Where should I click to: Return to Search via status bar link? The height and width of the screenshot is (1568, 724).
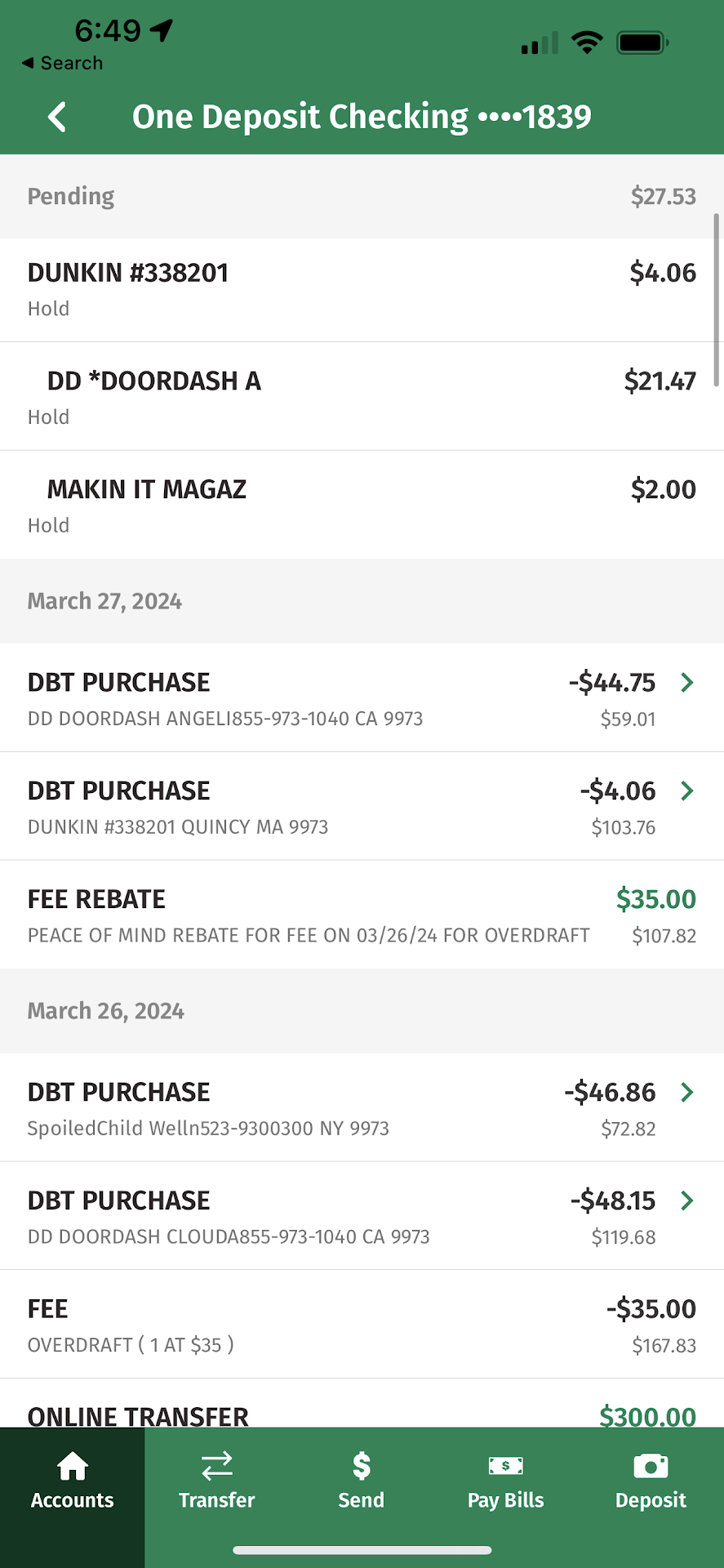[63, 63]
